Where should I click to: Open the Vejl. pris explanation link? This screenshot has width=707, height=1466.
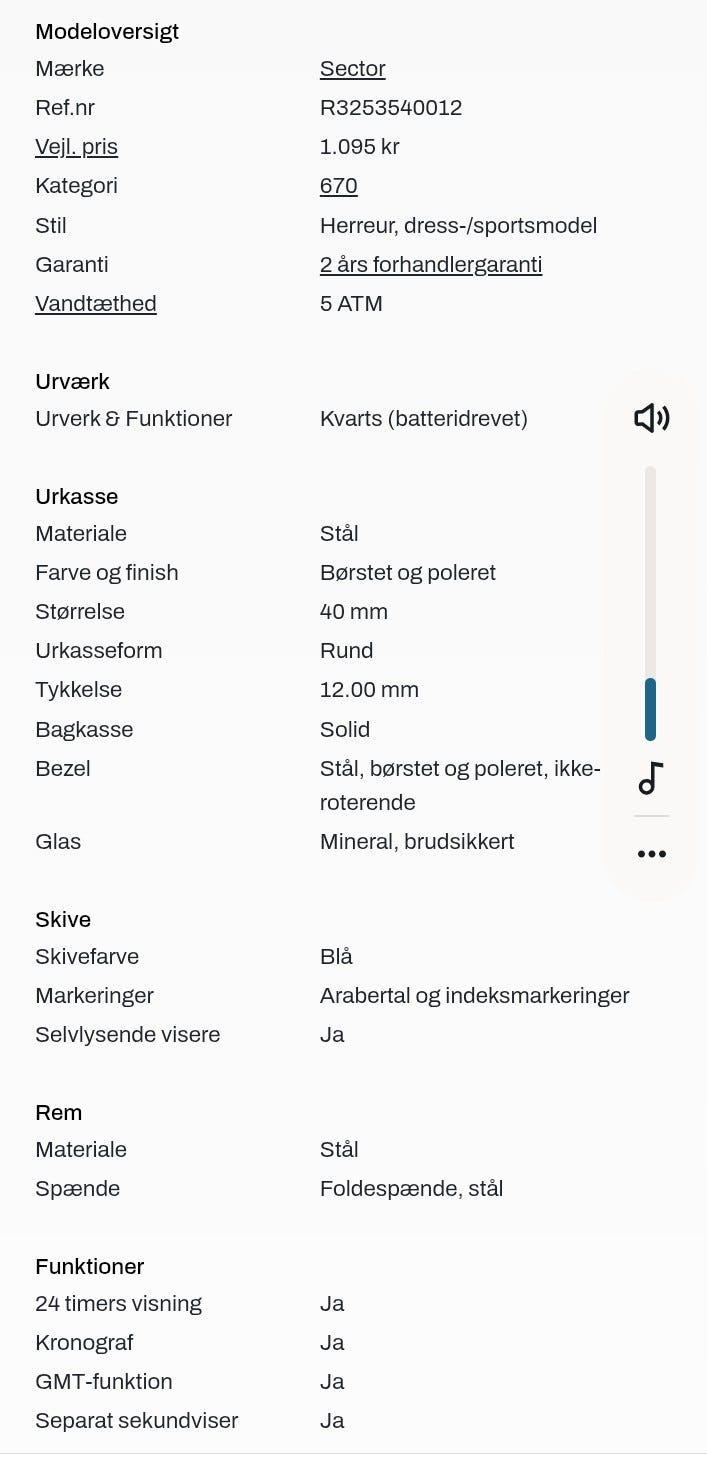76,147
